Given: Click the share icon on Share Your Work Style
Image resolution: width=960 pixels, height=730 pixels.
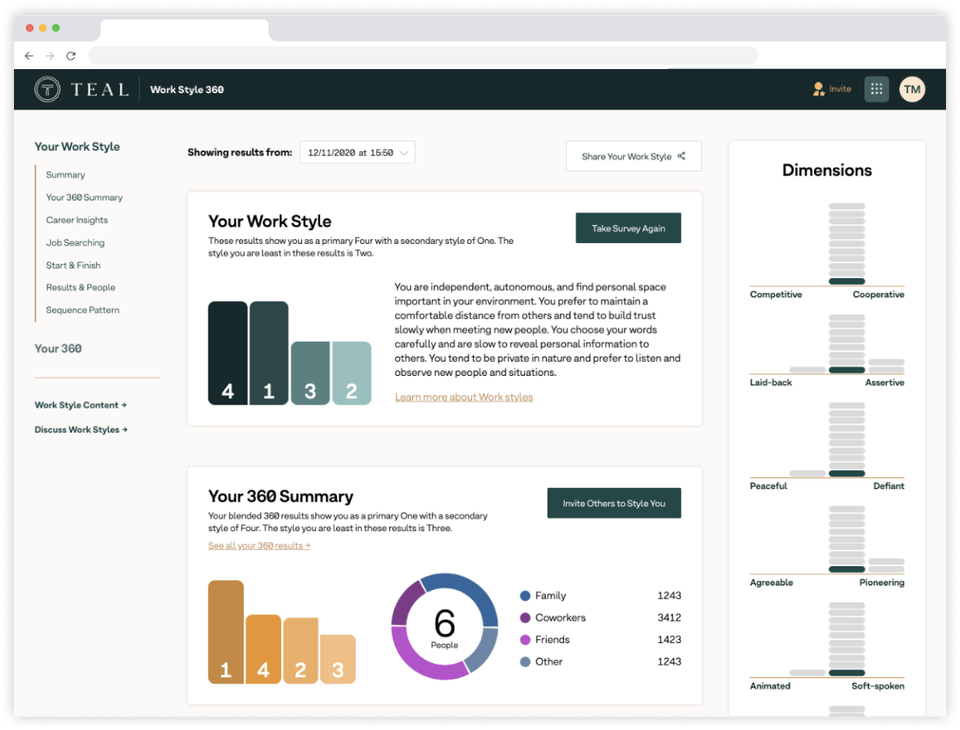Looking at the screenshot, I should pyautogui.click(x=684, y=156).
